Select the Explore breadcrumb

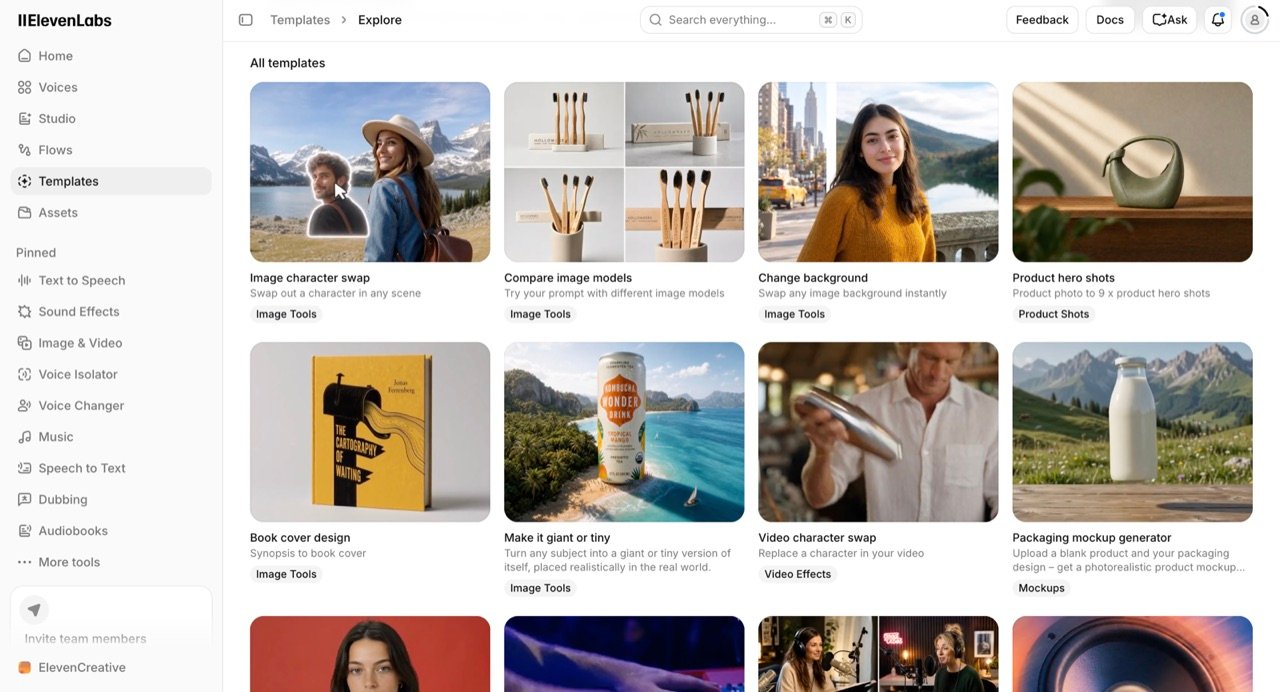(x=380, y=20)
